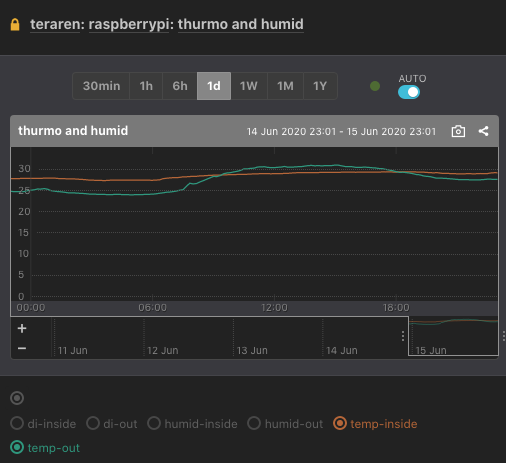
Task: Select the 30min time range
Action: [x=101, y=86]
